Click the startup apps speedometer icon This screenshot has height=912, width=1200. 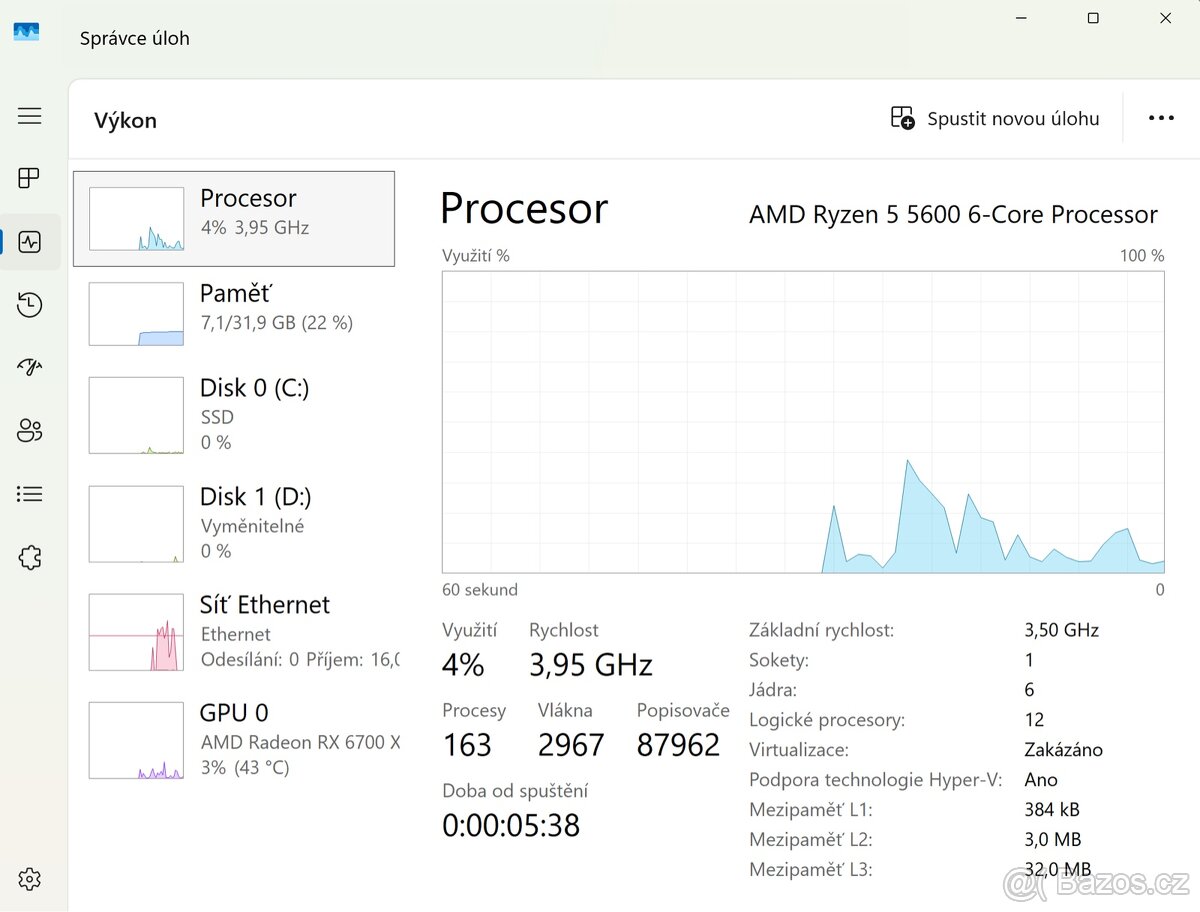point(30,366)
